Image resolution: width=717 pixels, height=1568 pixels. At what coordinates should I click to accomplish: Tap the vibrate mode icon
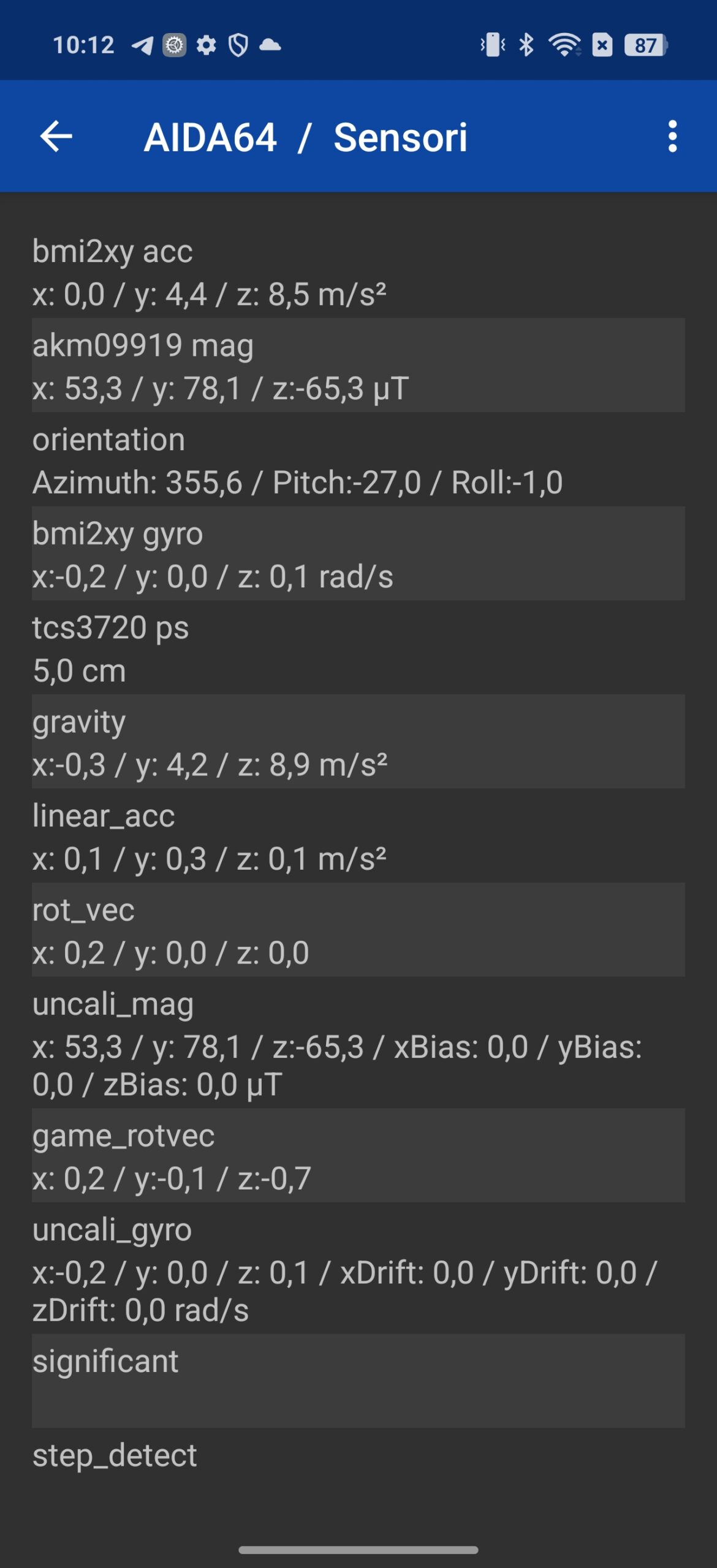tap(493, 45)
